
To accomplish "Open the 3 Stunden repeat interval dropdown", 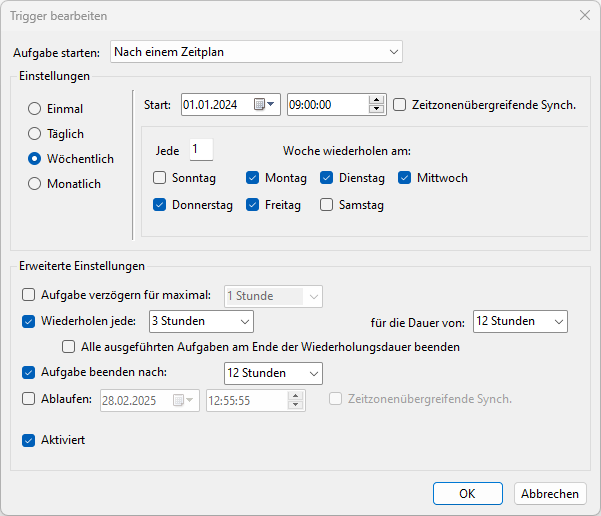I will click(x=201, y=321).
